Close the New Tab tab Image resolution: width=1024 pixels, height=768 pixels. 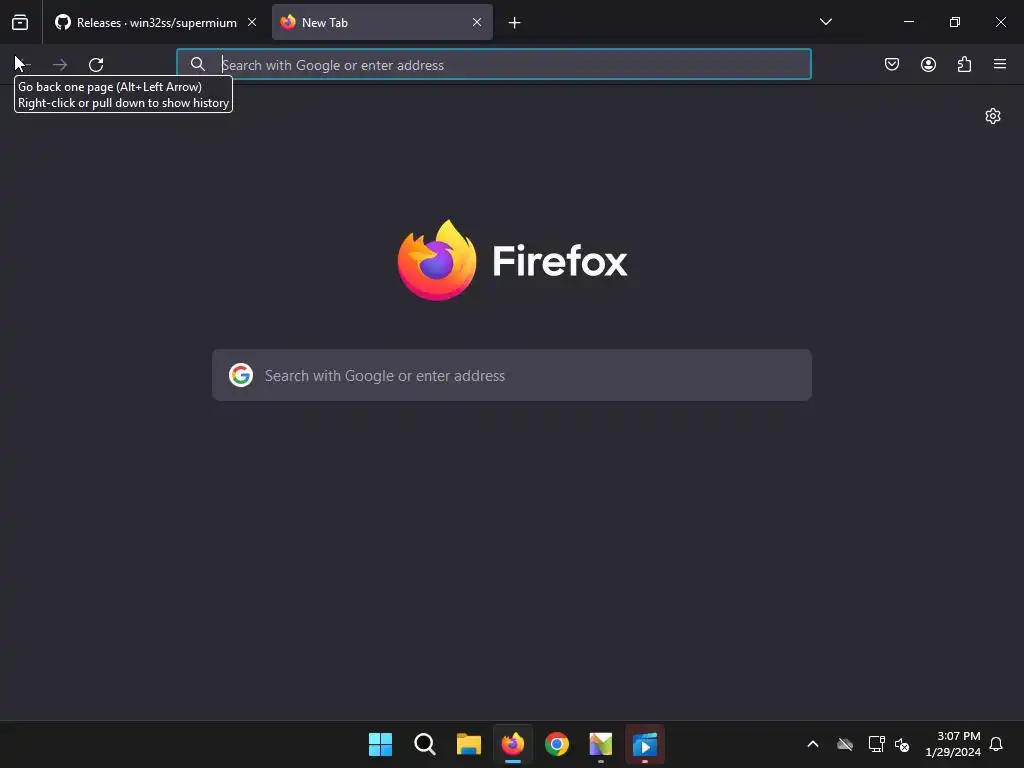(x=477, y=22)
